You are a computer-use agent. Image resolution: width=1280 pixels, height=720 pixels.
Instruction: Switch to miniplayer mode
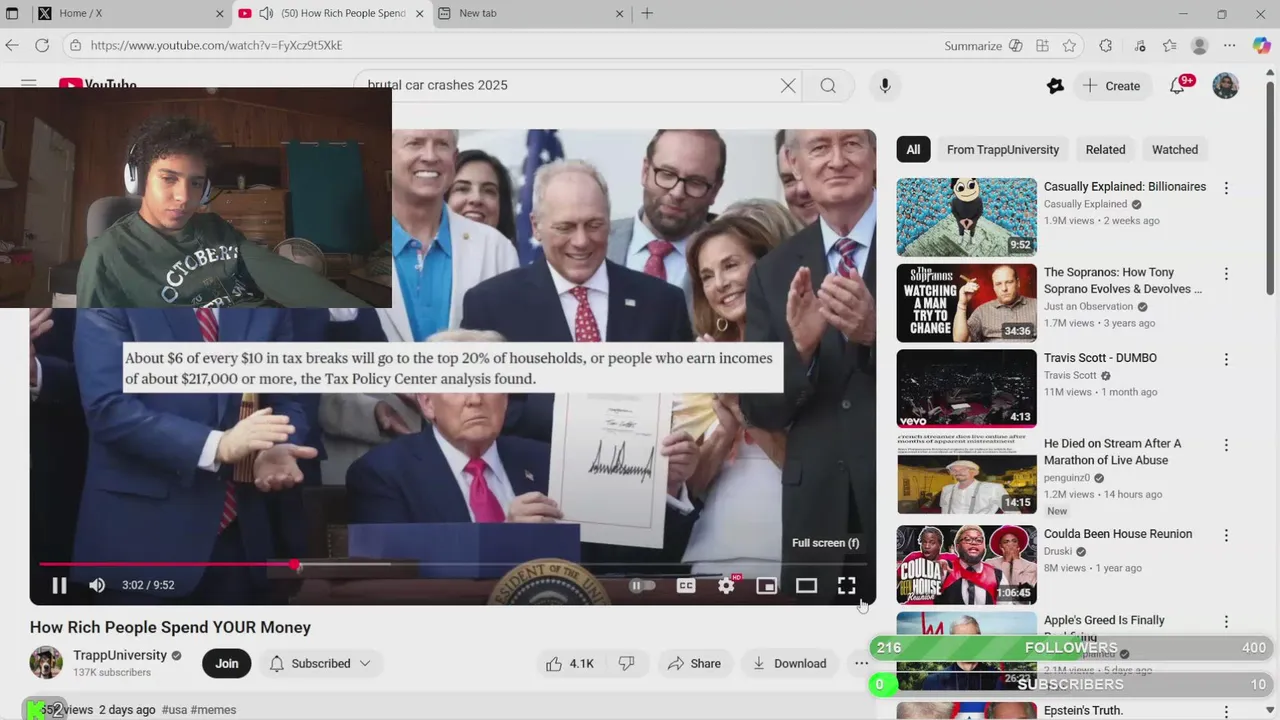click(766, 586)
